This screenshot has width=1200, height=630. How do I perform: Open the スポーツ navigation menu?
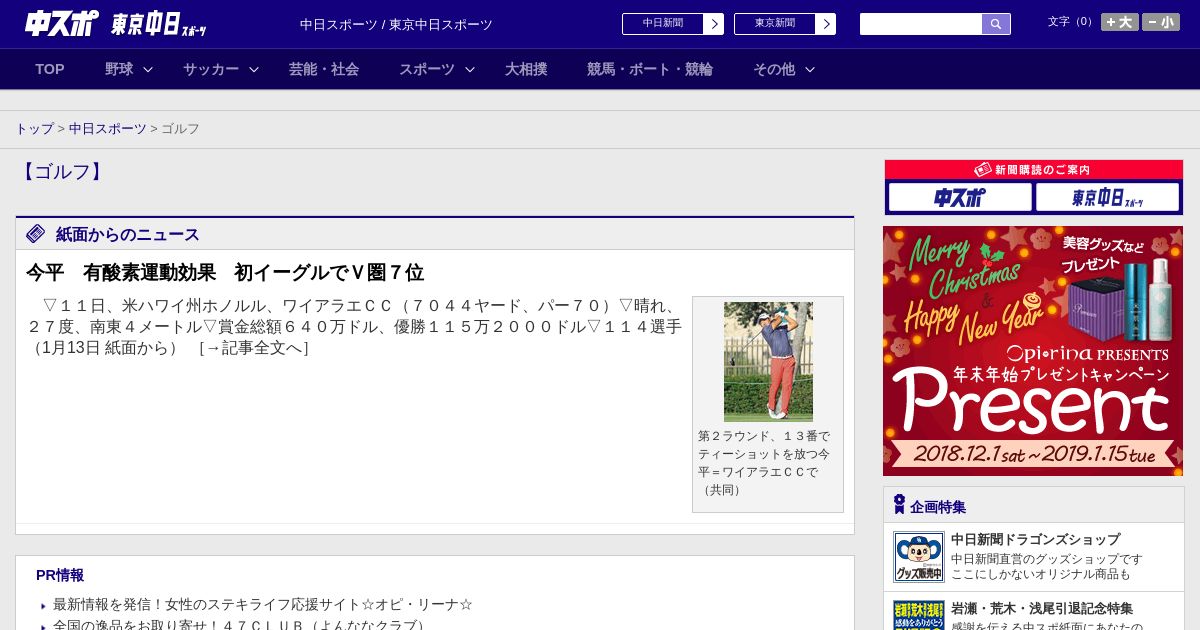click(427, 69)
